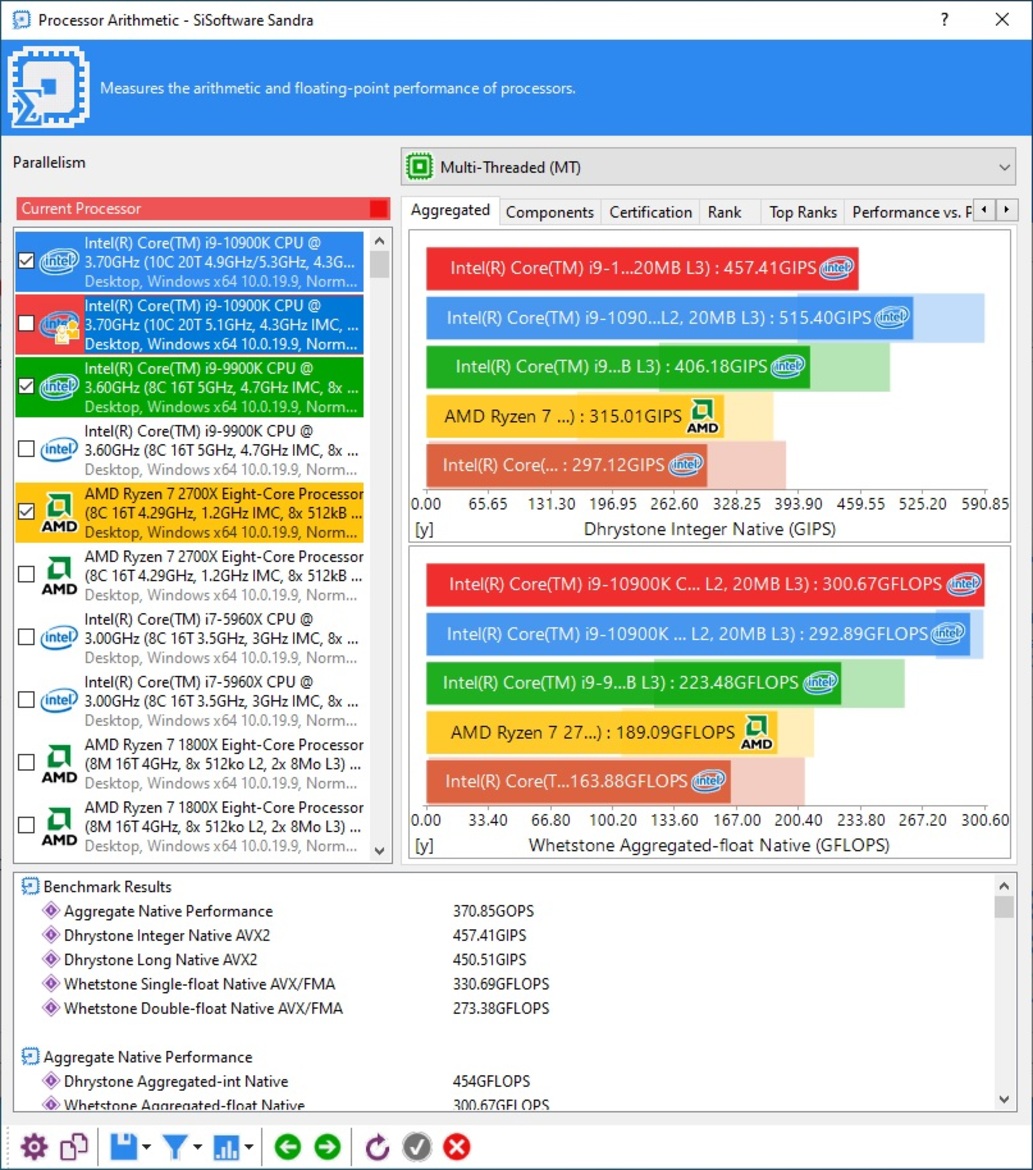Click the Intel logo in the blue i9-10900K row
This screenshot has width=1033, height=1170.
click(x=60, y=261)
